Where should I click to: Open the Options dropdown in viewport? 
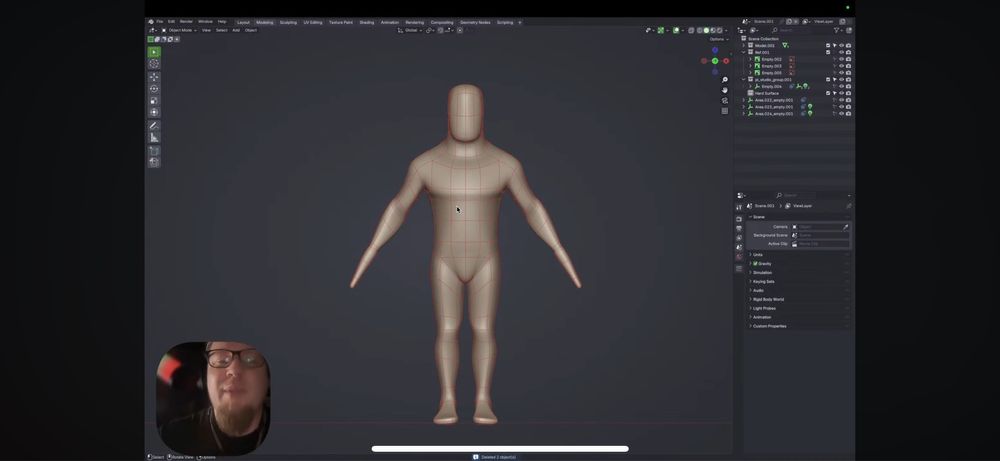tap(718, 39)
